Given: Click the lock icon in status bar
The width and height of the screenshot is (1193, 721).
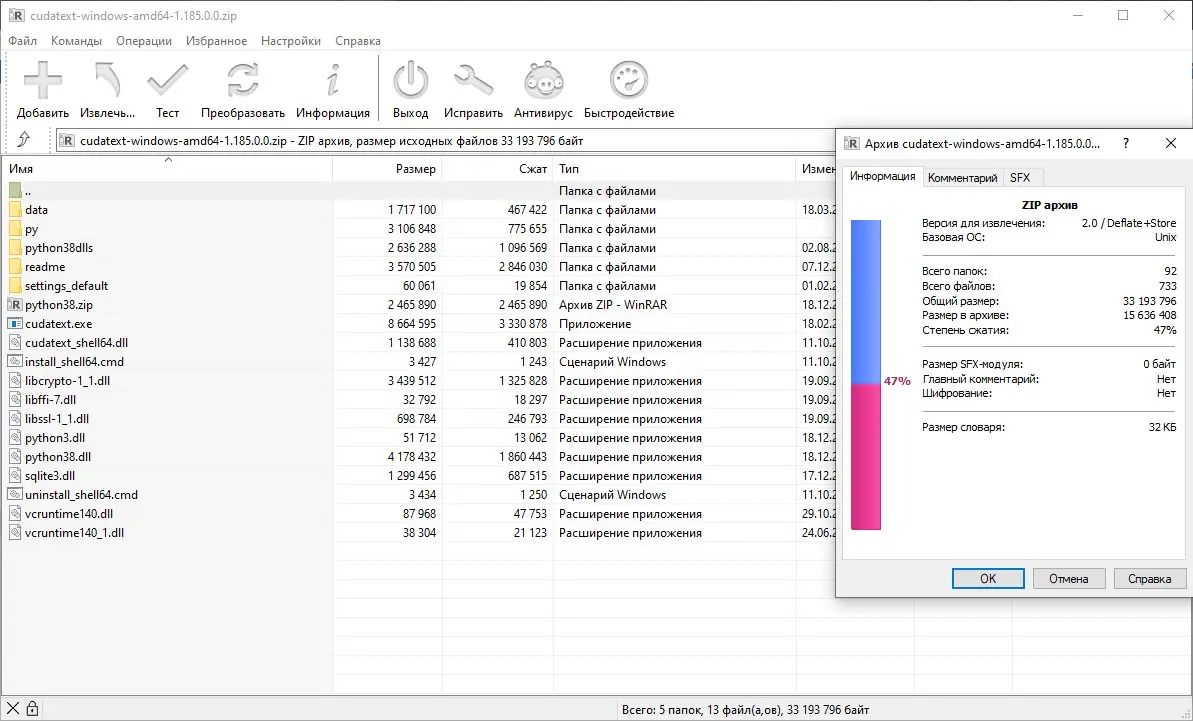Looking at the screenshot, I should tap(32, 709).
